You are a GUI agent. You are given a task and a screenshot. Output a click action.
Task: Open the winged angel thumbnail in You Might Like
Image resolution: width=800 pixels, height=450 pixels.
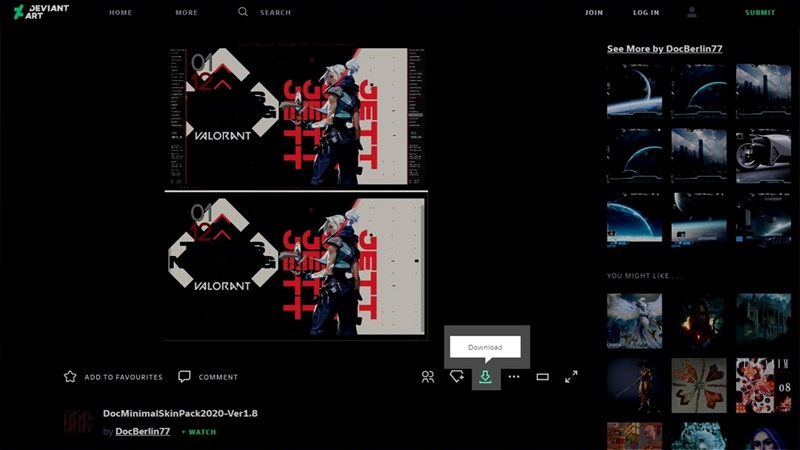coord(634,321)
